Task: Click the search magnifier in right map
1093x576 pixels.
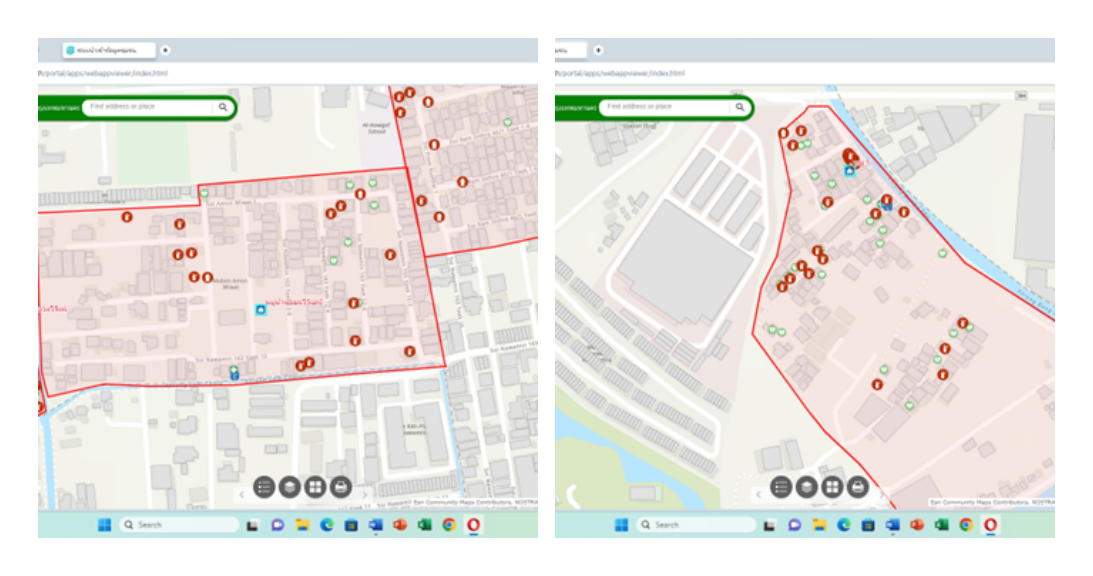Action: (740, 106)
